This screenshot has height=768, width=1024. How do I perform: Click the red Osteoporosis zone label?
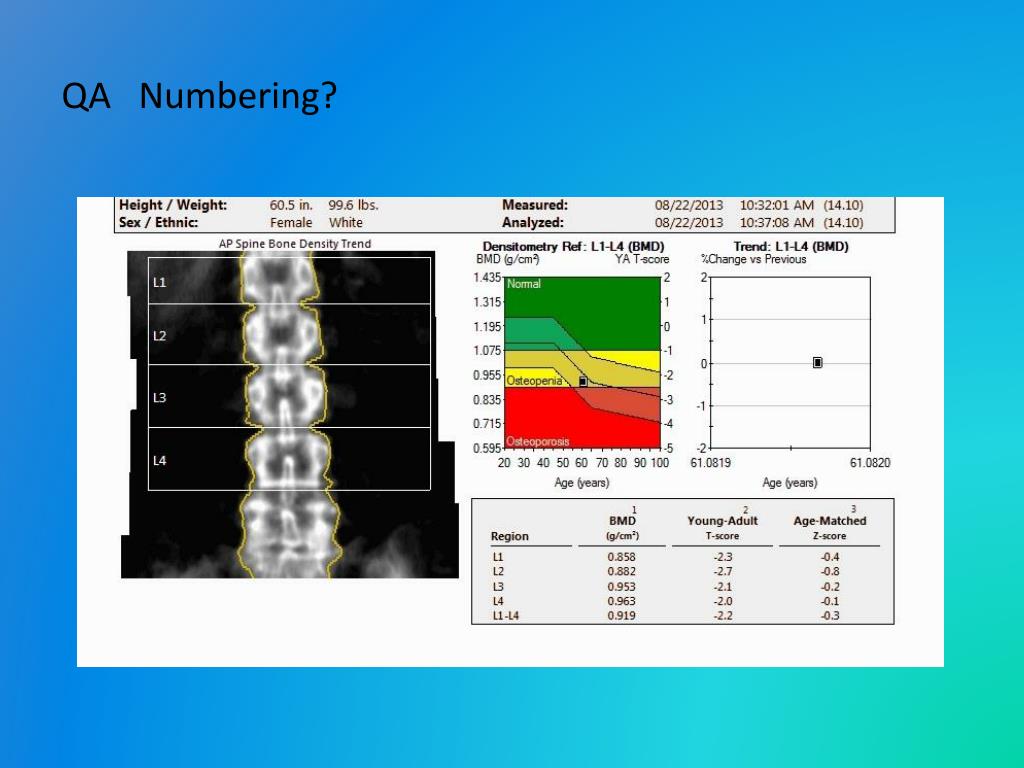point(537,441)
